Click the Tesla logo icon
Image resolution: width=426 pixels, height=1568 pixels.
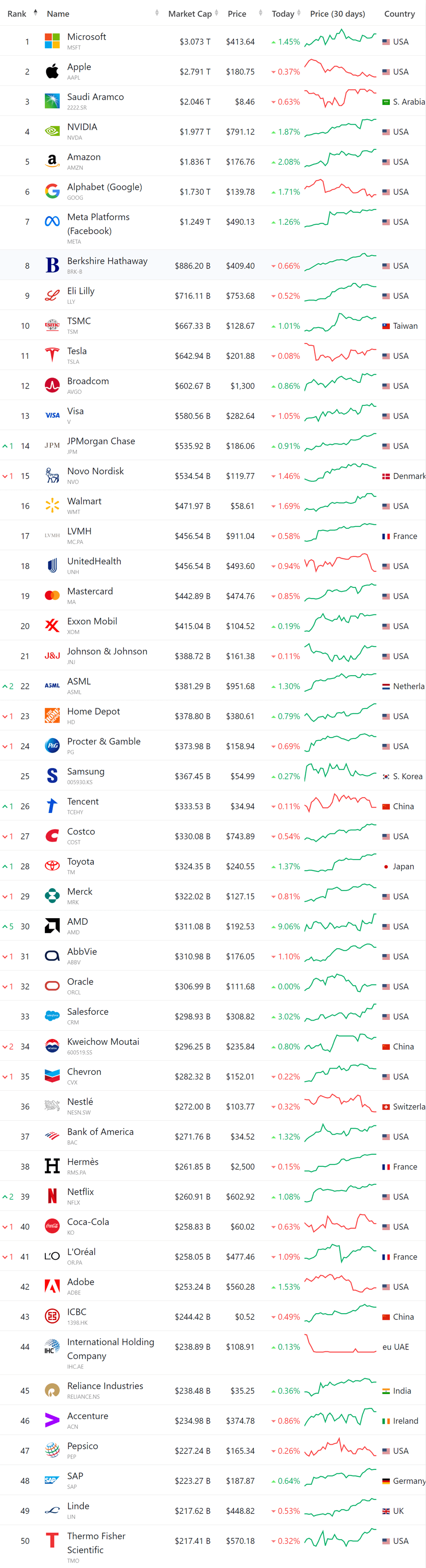point(52,355)
